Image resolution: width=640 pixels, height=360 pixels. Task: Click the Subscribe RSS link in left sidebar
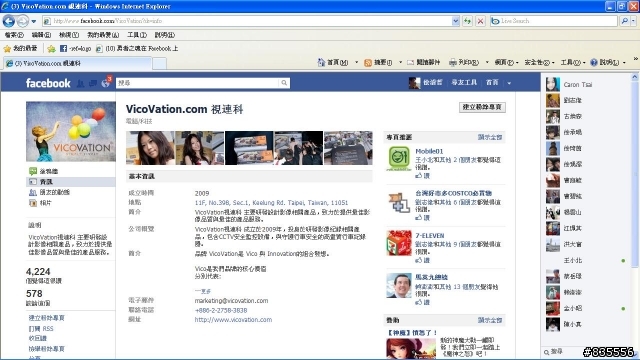tap(41, 329)
